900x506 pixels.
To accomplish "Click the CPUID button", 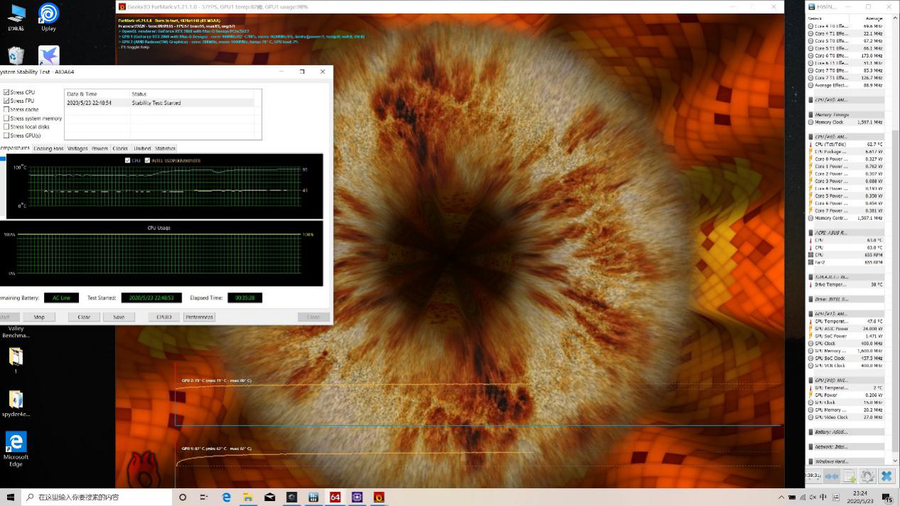I will pyautogui.click(x=163, y=317).
